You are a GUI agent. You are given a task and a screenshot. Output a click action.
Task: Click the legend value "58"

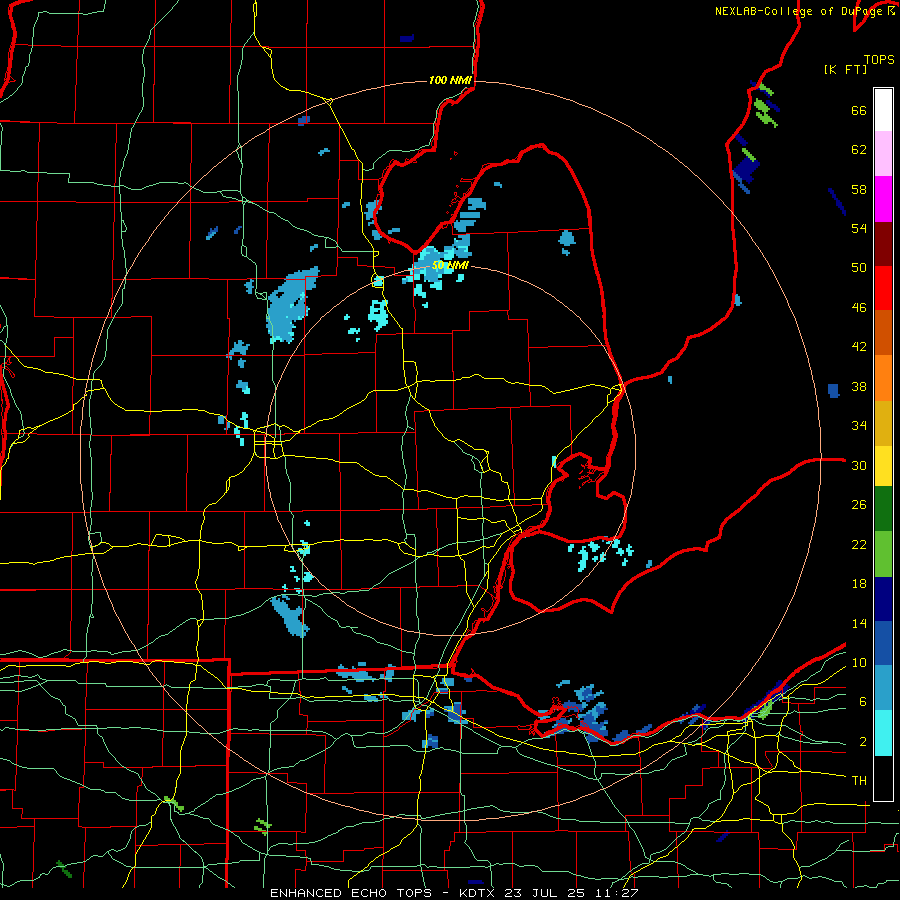pyautogui.click(x=859, y=189)
